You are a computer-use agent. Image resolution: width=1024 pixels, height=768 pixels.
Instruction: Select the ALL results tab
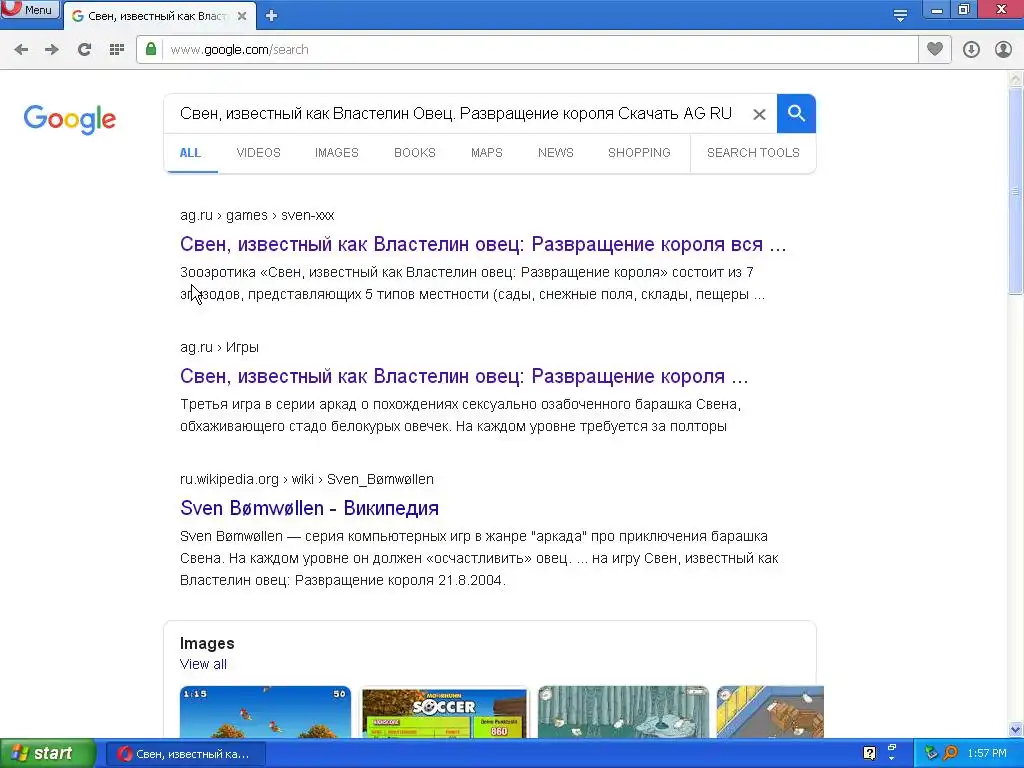190,153
